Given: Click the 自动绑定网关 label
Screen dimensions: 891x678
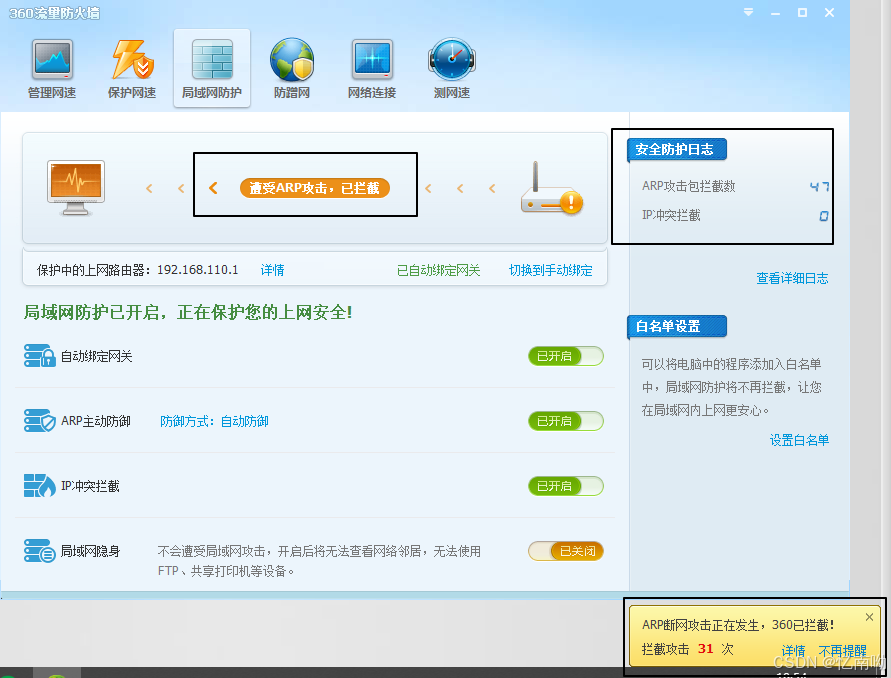Looking at the screenshot, I should coord(96,356).
